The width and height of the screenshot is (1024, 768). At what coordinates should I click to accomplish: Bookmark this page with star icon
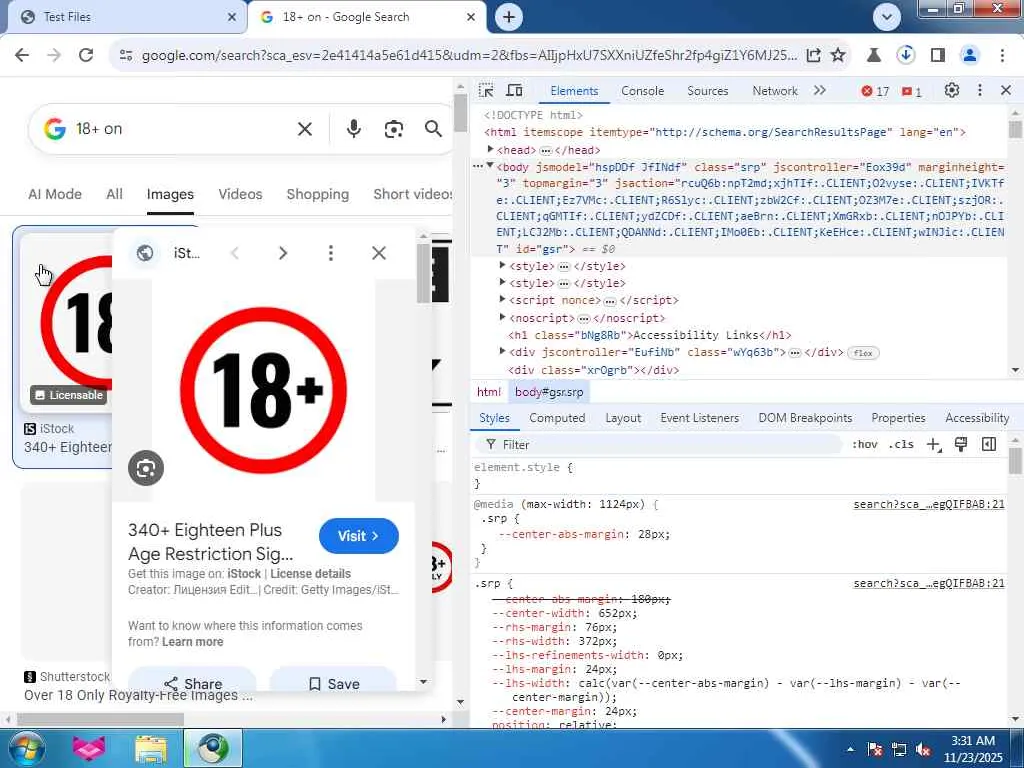click(838, 55)
